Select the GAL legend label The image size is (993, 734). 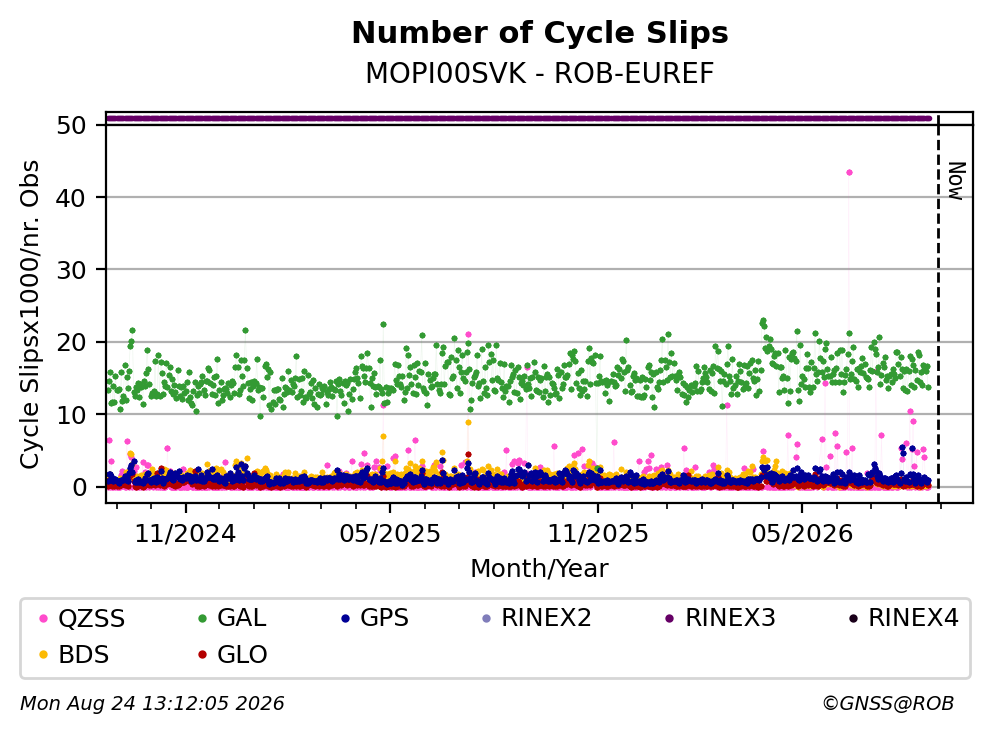tap(241, 618)
